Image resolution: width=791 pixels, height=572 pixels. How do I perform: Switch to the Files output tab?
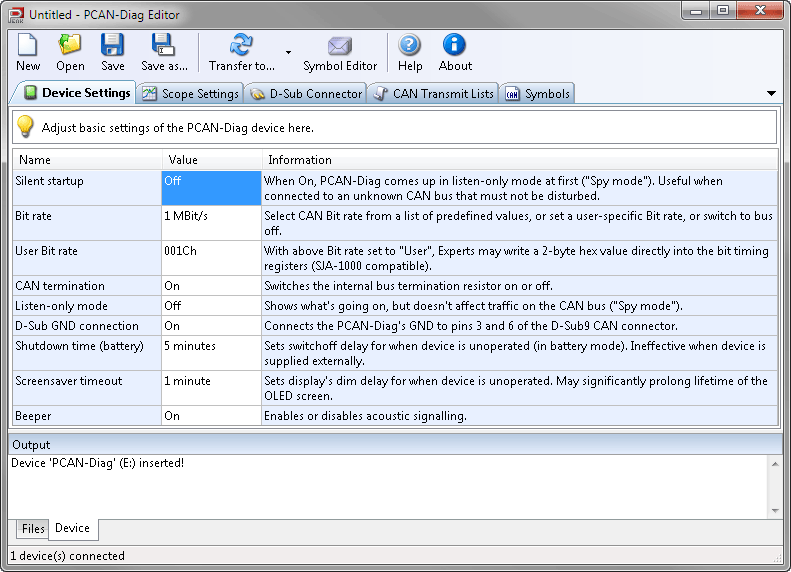pos(33,529)
